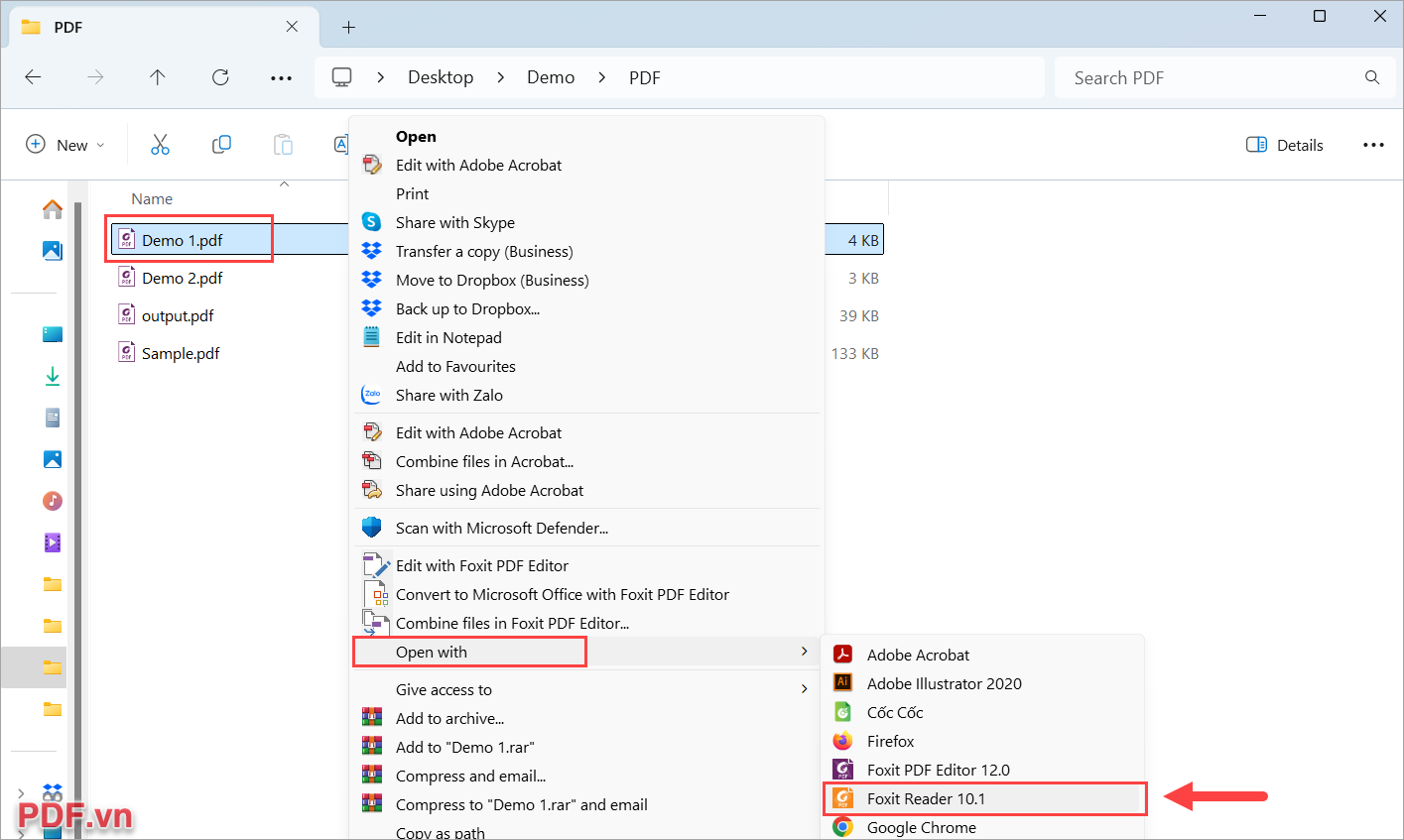Screen dimensions: 1404x840
Task: Select Compress to "Demo 1.rar" and email
Action: 587,805
